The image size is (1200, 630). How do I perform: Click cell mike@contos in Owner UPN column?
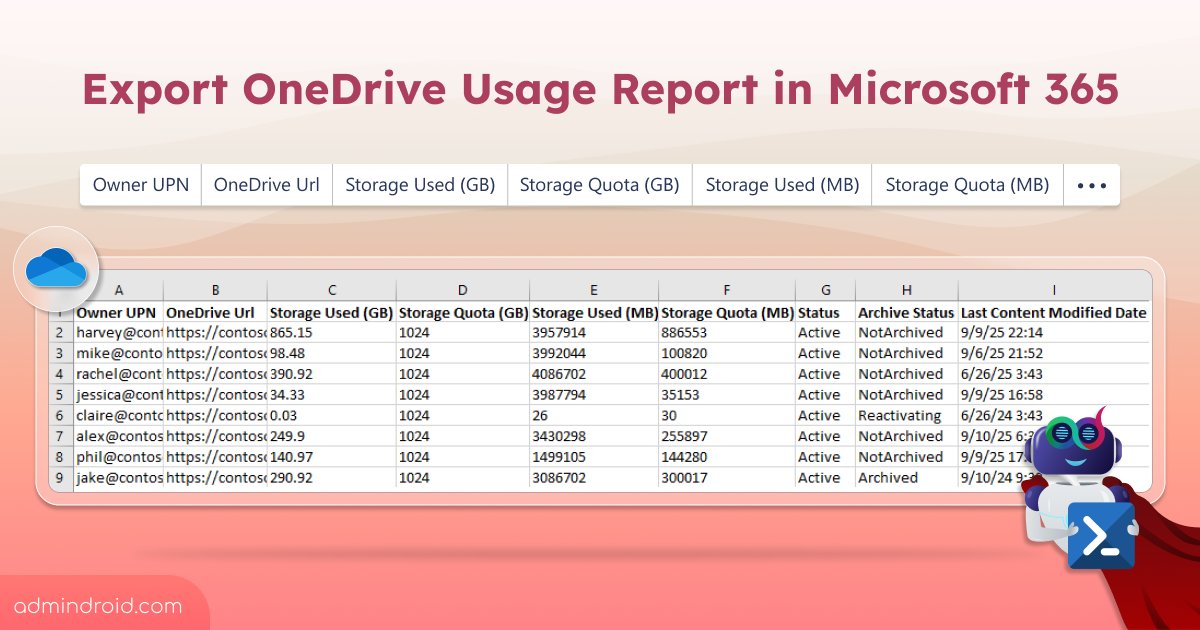pyautogui.click(x=118, y=353)
